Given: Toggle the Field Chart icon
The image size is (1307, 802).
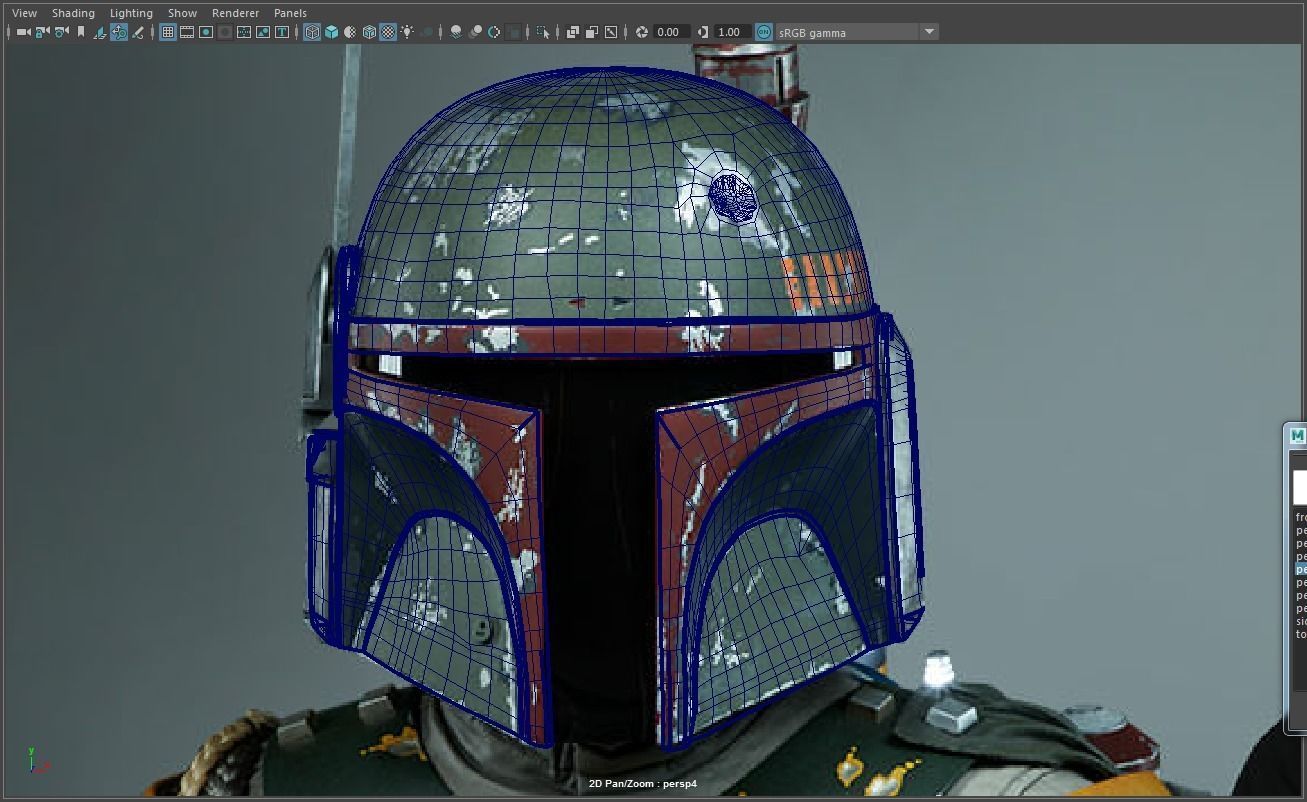Looking at the screenshot, I should 244,32.
